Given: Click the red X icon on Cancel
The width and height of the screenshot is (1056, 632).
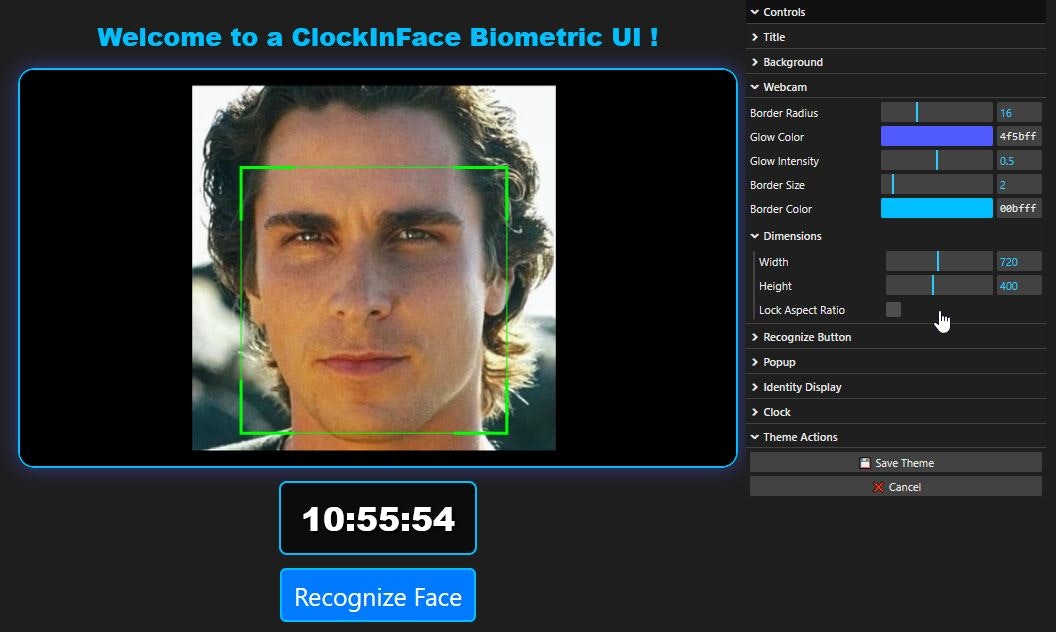Looking at the screenshot, I should pyautogui.click(x=879, y=487).
